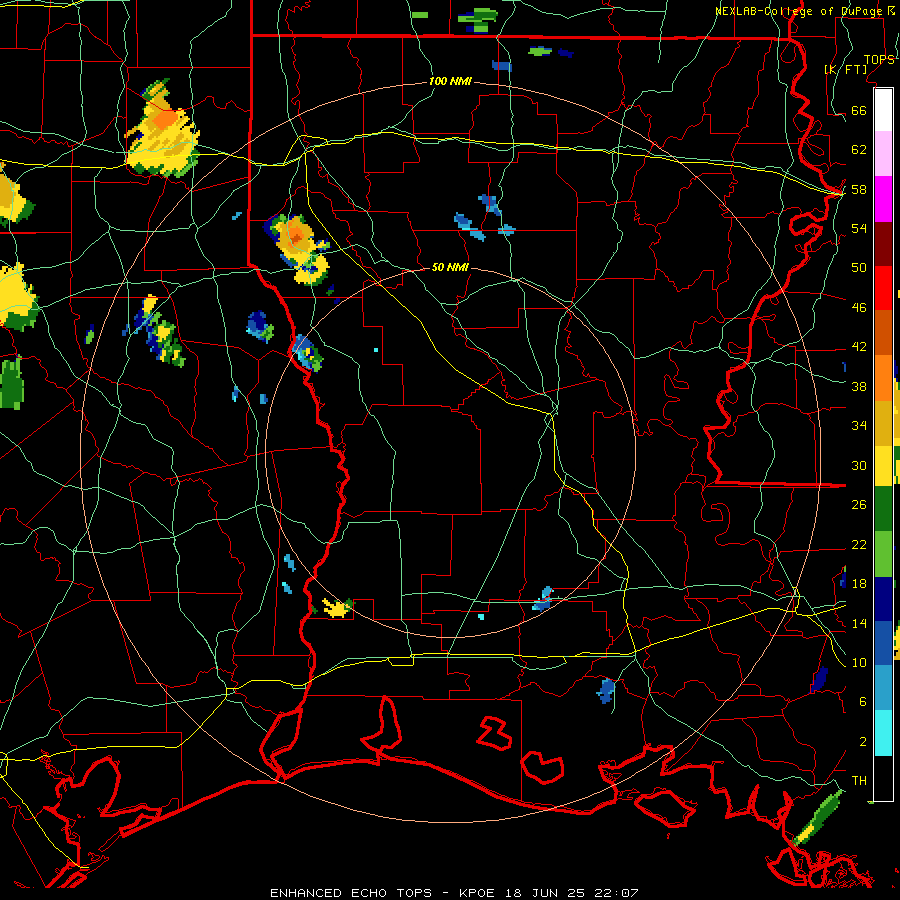900x900 pixels.
Task: Click the legend value 66
Action: tap(859, 110)
